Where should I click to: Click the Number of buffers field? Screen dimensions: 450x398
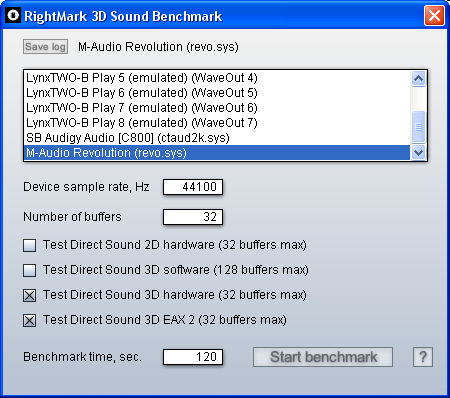[x=193, y=217]
